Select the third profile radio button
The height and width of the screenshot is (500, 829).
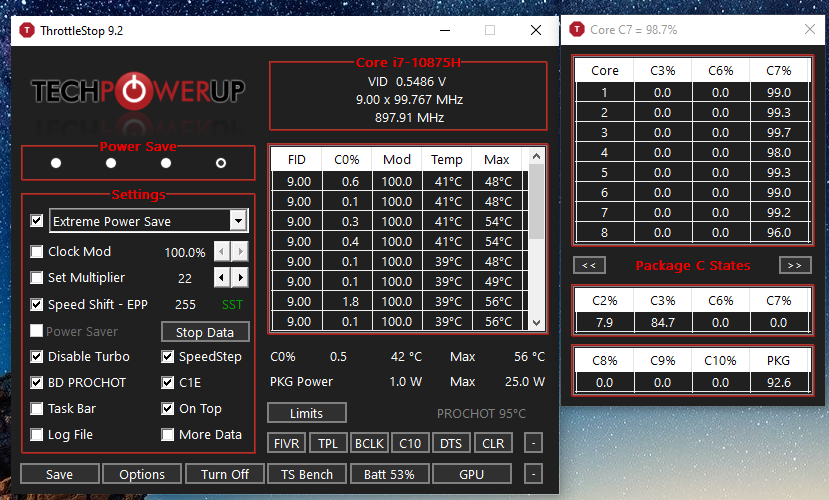pos(166,163)
